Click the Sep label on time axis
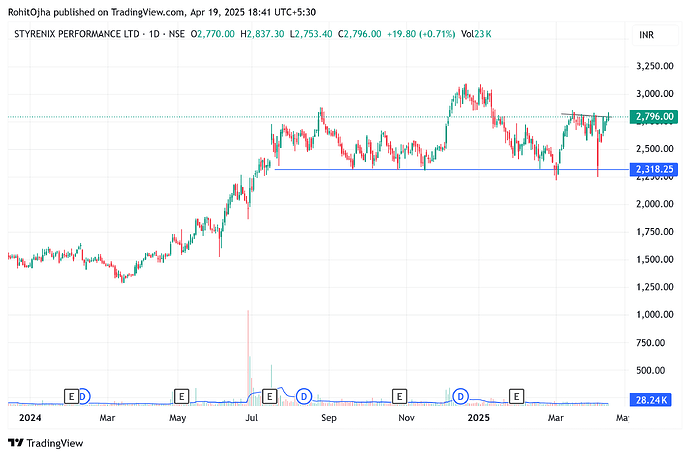This screenshot has height=457, width=690. click(x=329, y=417)
